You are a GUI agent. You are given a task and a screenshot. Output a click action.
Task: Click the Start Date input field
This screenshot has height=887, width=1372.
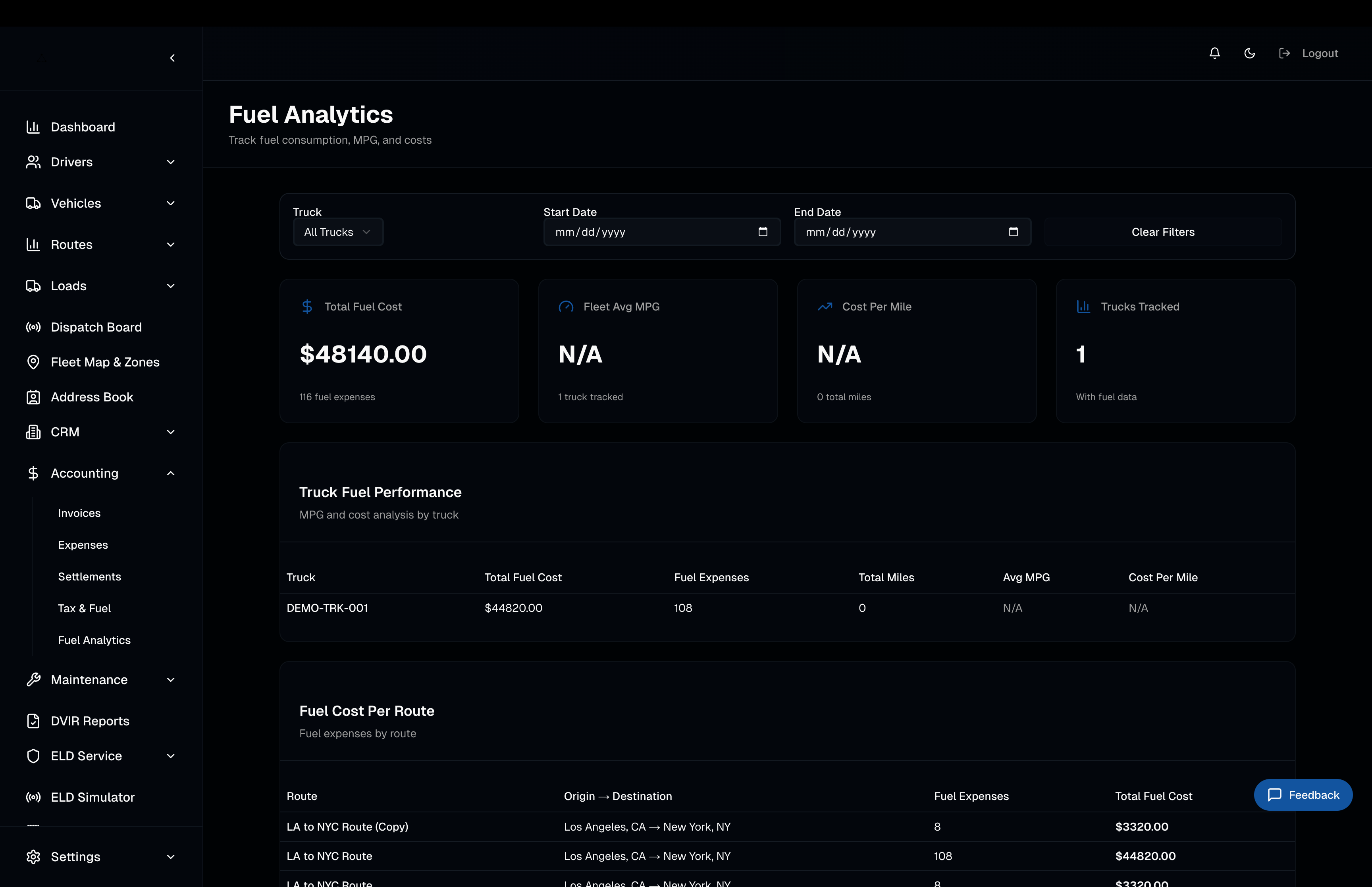tap(645, 232)
